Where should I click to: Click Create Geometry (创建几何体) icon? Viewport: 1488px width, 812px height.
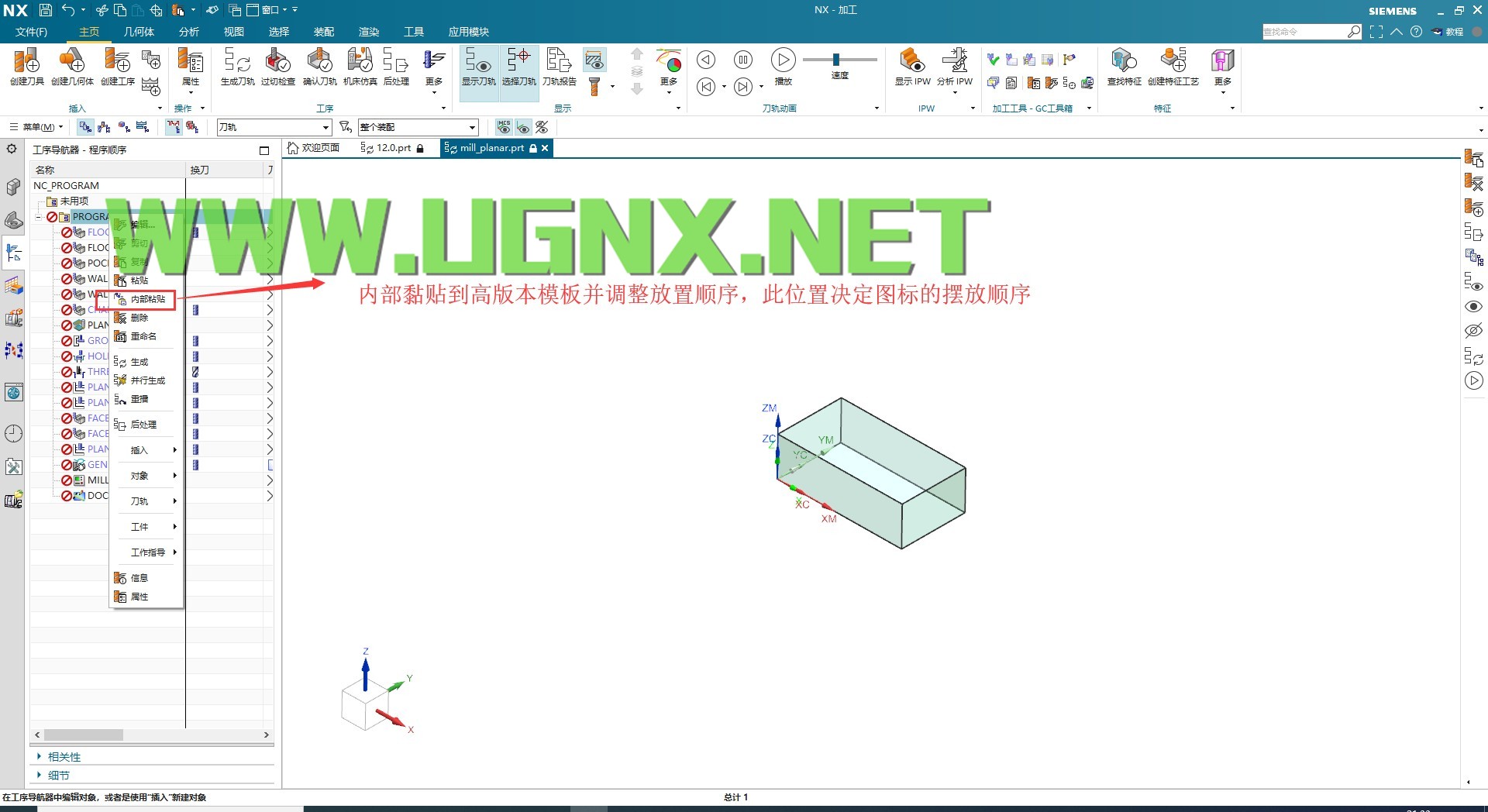72,66
